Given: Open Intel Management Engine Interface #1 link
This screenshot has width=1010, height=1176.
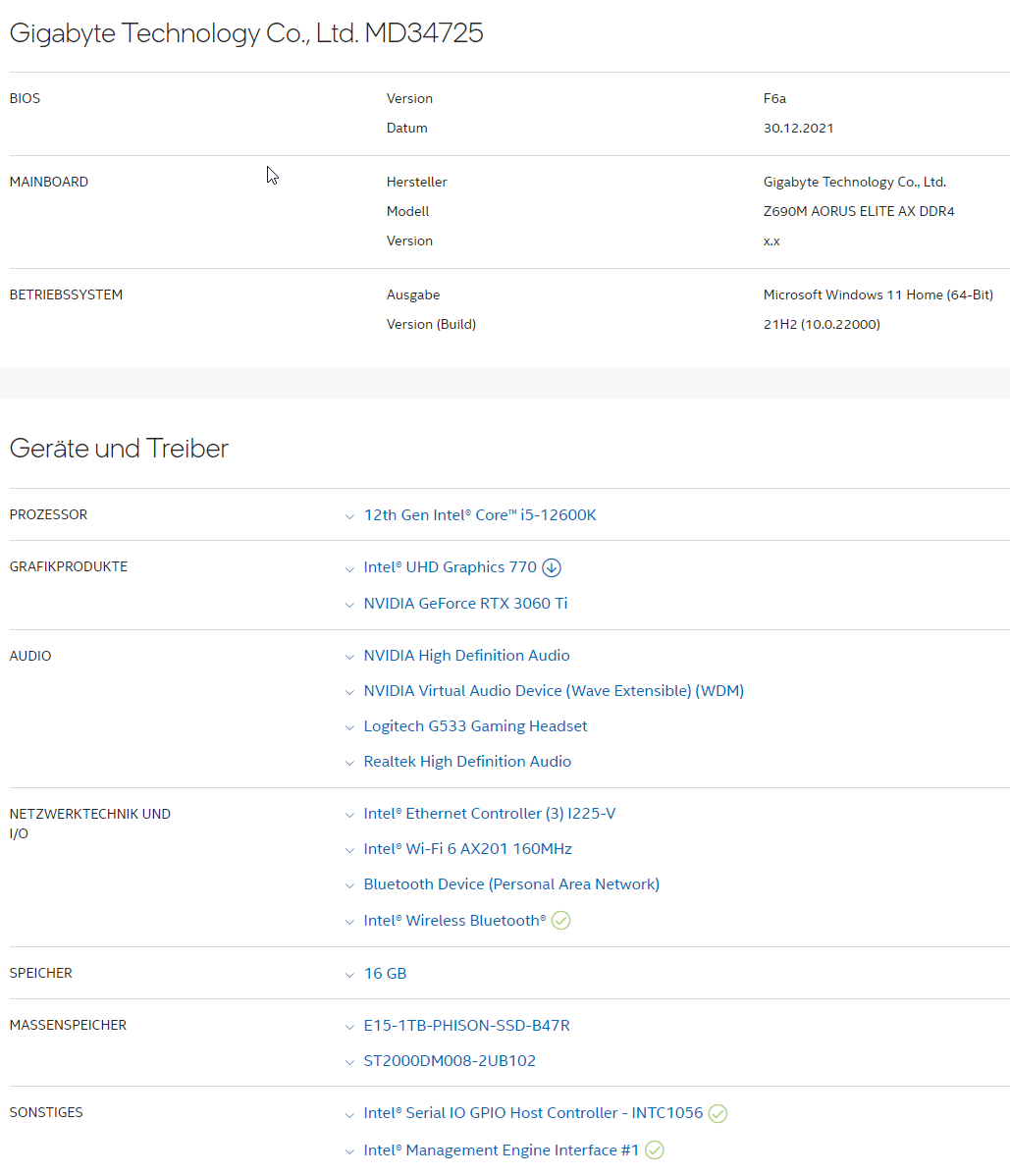Looking at the screenshot, I should click(x=501, y=1149).
